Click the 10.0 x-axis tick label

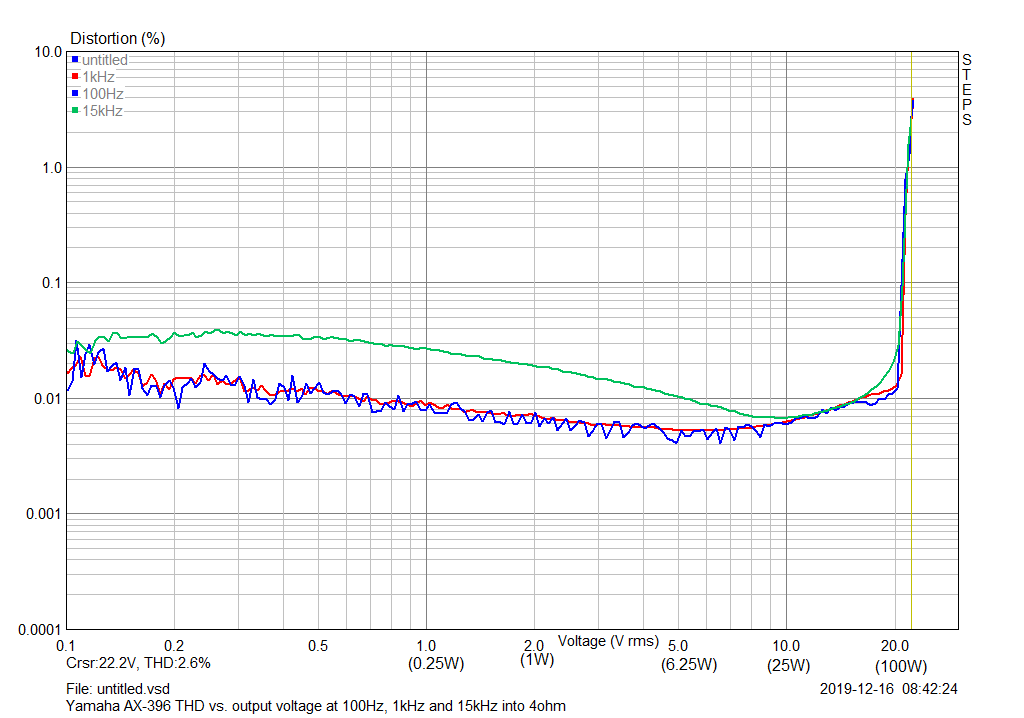tap(786, 646)
